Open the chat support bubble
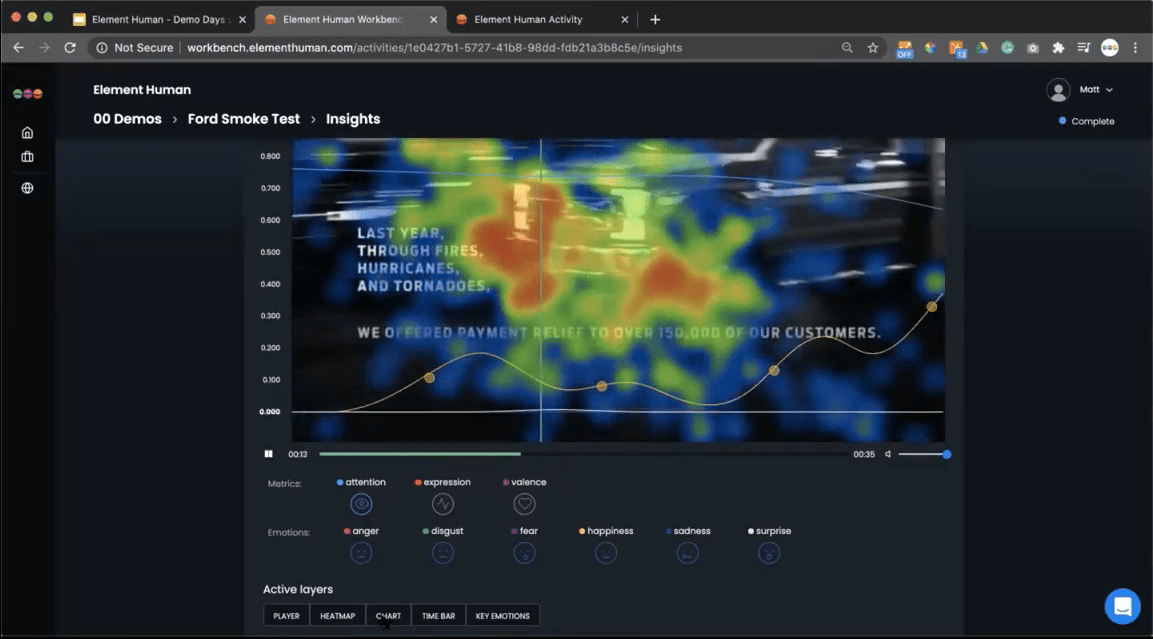The image size is (1153, 639). 1122,606
